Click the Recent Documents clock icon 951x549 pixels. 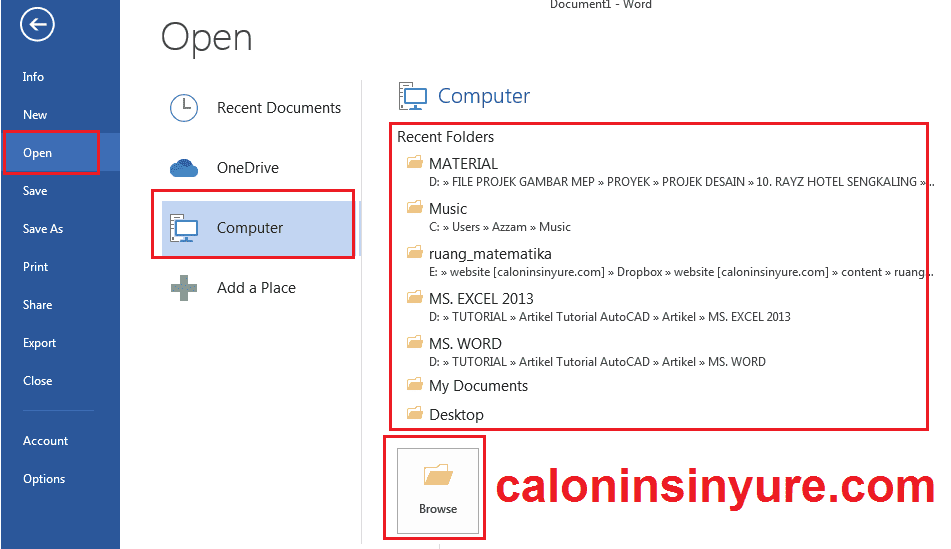click(184, 108)
